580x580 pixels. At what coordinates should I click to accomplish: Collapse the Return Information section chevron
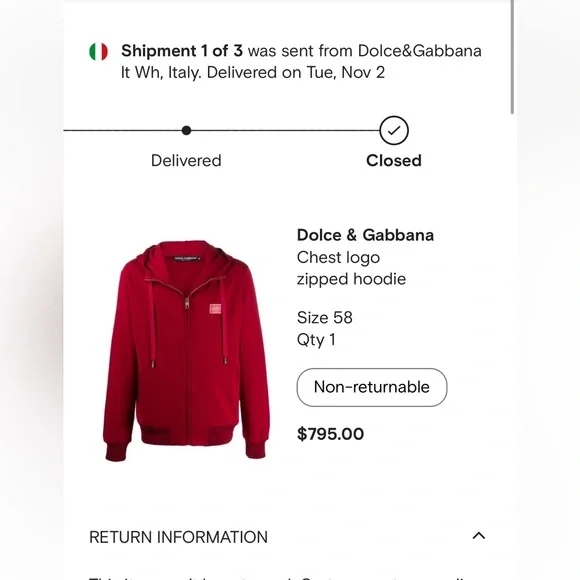479,536
